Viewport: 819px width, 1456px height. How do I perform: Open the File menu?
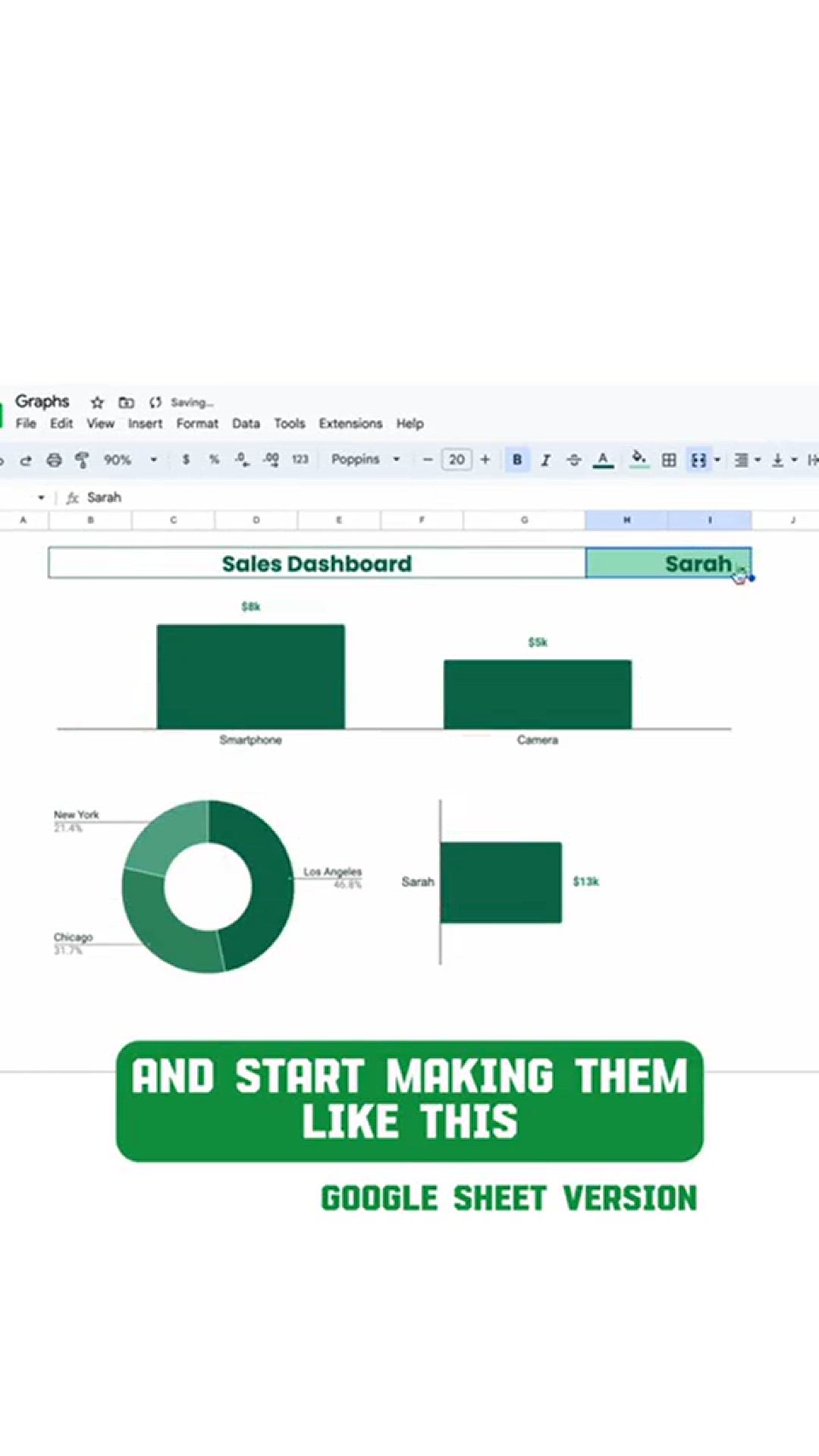click(26, 423)
